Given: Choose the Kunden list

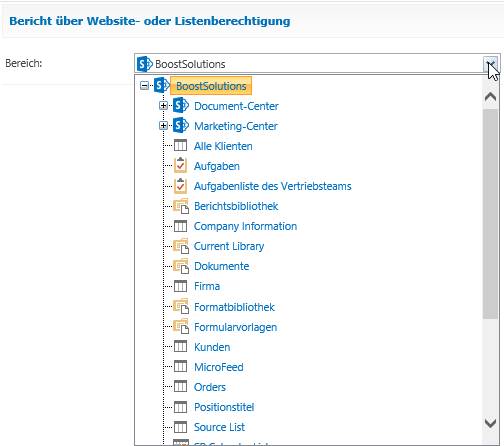Looking at the screenshot, I should click(x=212, y=347).
